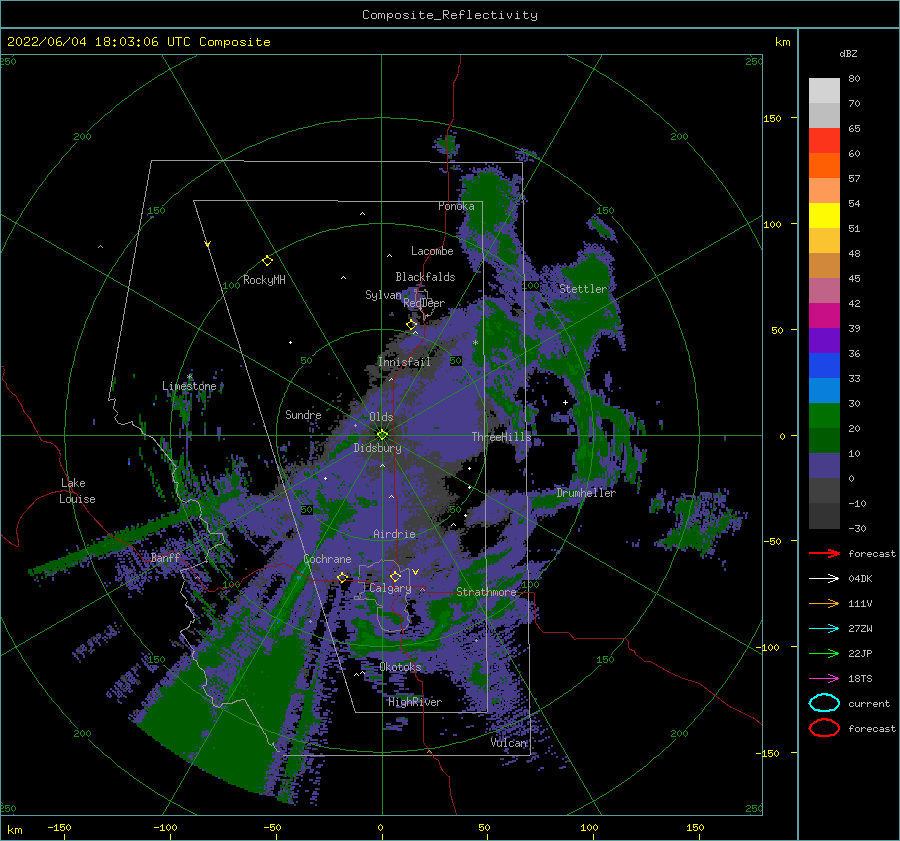The height and width of the screenshot is (841, 900).
Task: Click the Sundre town label
Action: point(303,414)
